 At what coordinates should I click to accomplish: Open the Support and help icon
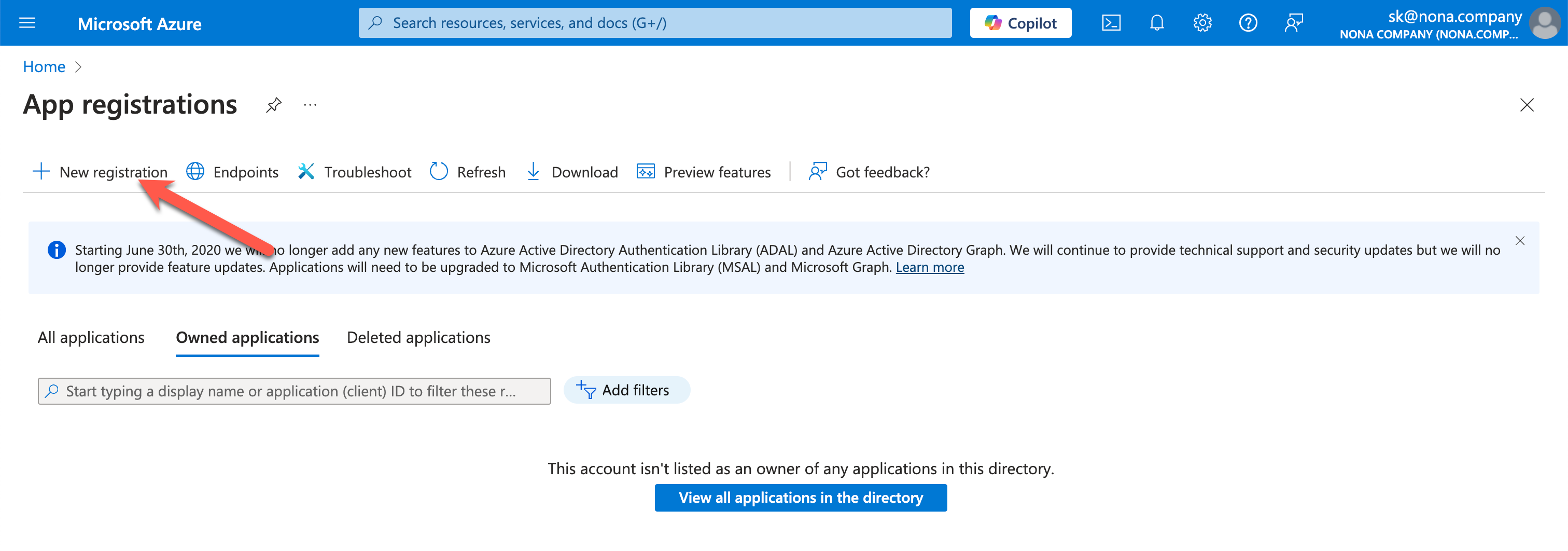coord(1248,23)
